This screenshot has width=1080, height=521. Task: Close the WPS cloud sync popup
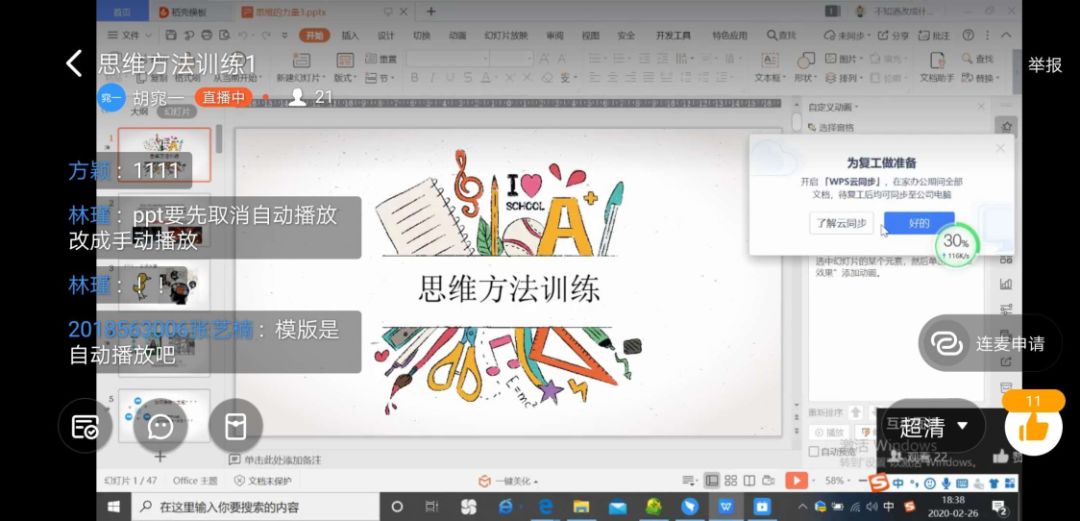[x=1000, y=149]
